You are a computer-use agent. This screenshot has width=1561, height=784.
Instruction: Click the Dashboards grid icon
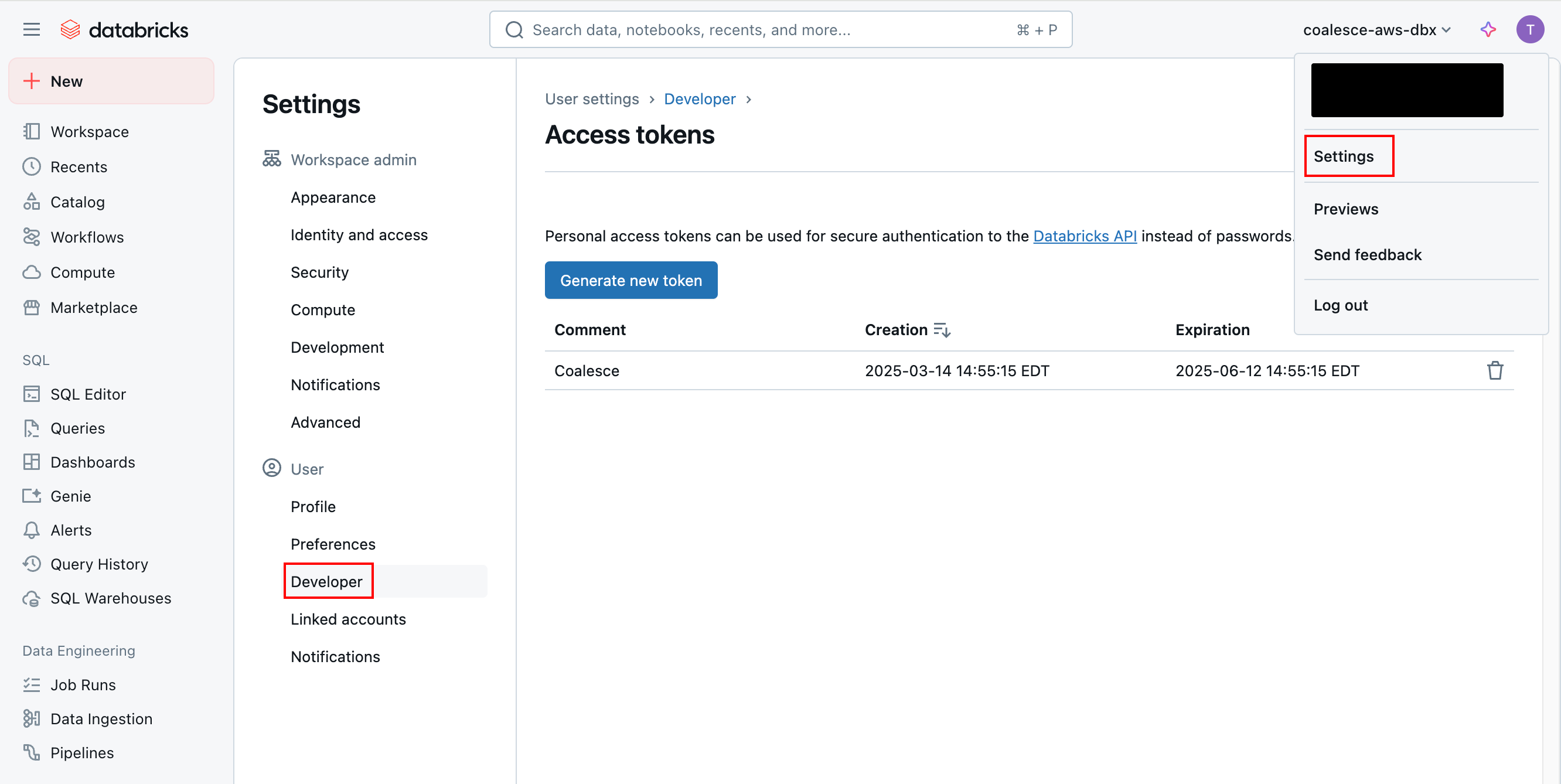coord(32,462)
